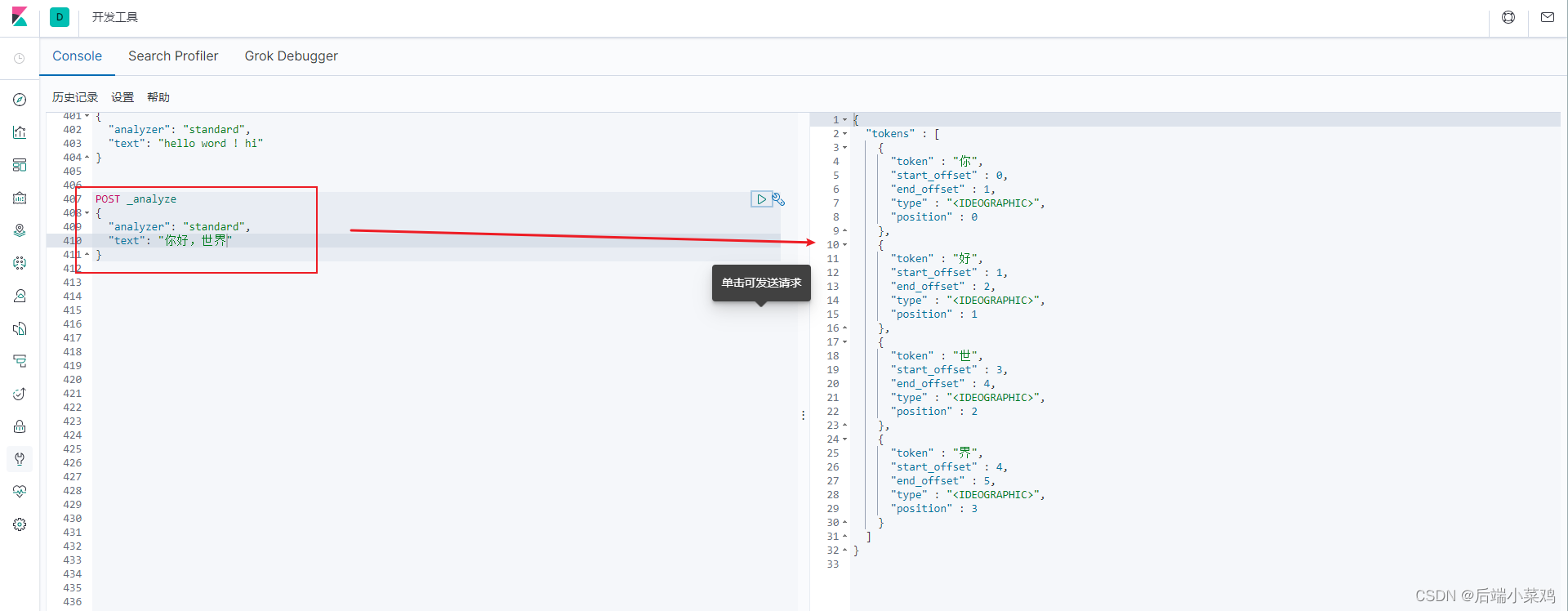Viewport: 1568px width, 611px height.
Task: Place cursor in "text": "你好，世界" line
Action: tap(170, 241)
